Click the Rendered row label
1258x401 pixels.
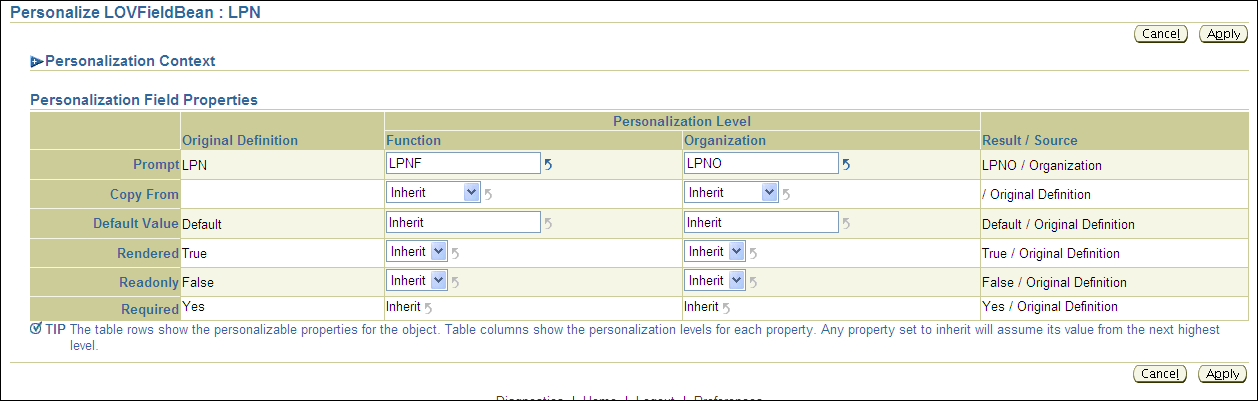click(x=146, y=253)
